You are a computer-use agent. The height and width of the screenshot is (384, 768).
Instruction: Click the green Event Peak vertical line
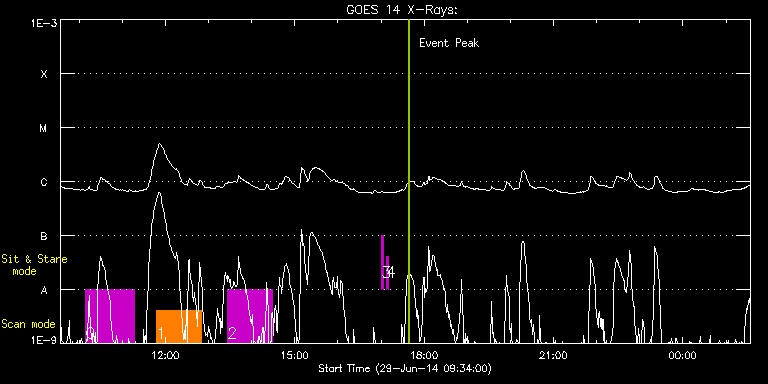coord(408,181)
